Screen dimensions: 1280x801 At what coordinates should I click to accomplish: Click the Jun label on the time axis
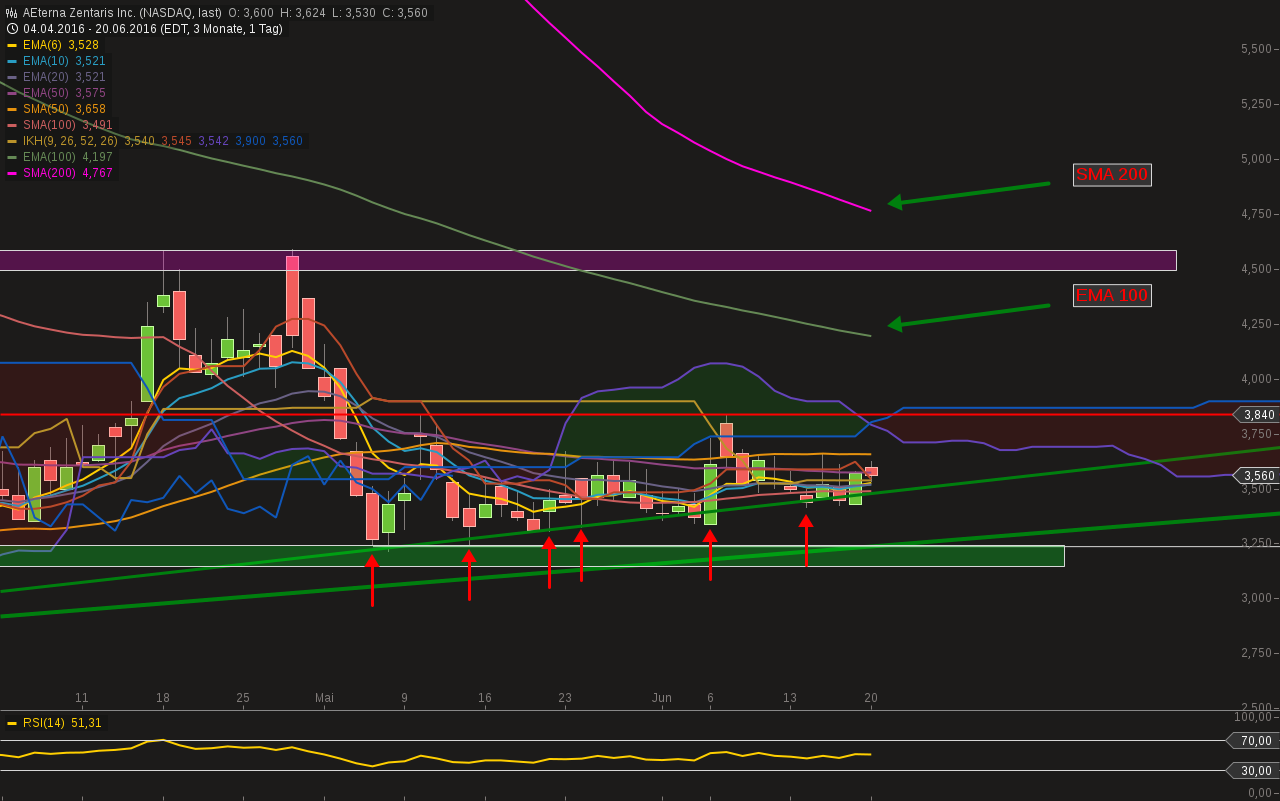tap(662, 698)
